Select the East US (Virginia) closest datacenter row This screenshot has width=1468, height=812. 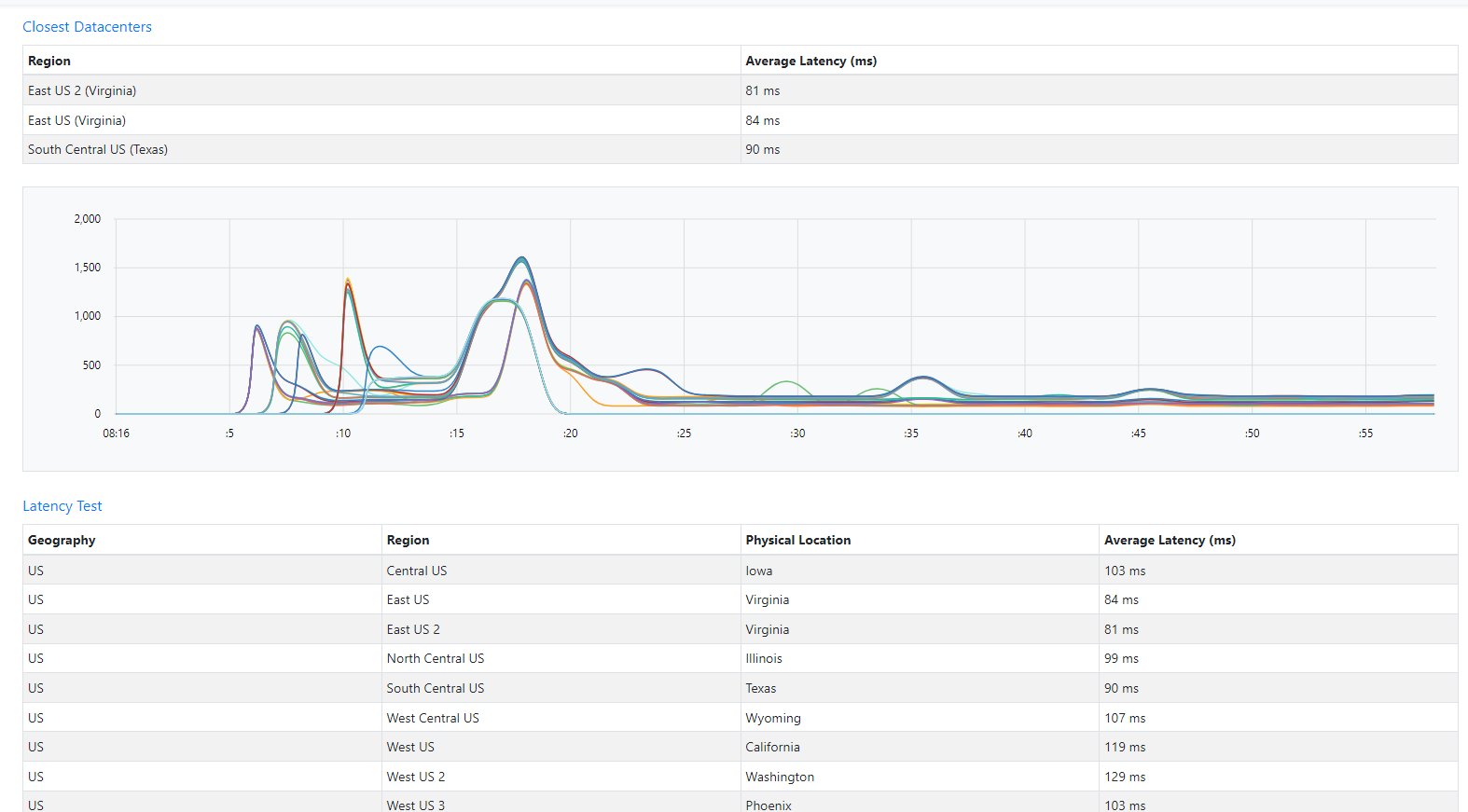[740, 120]
